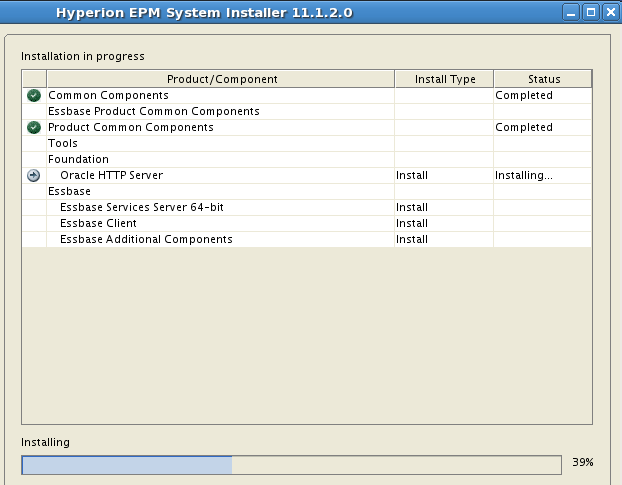Viewport: 622px width, 485px height.
Task: Click the green checkmark beside Common Components
Action: (x=34, y=96)
